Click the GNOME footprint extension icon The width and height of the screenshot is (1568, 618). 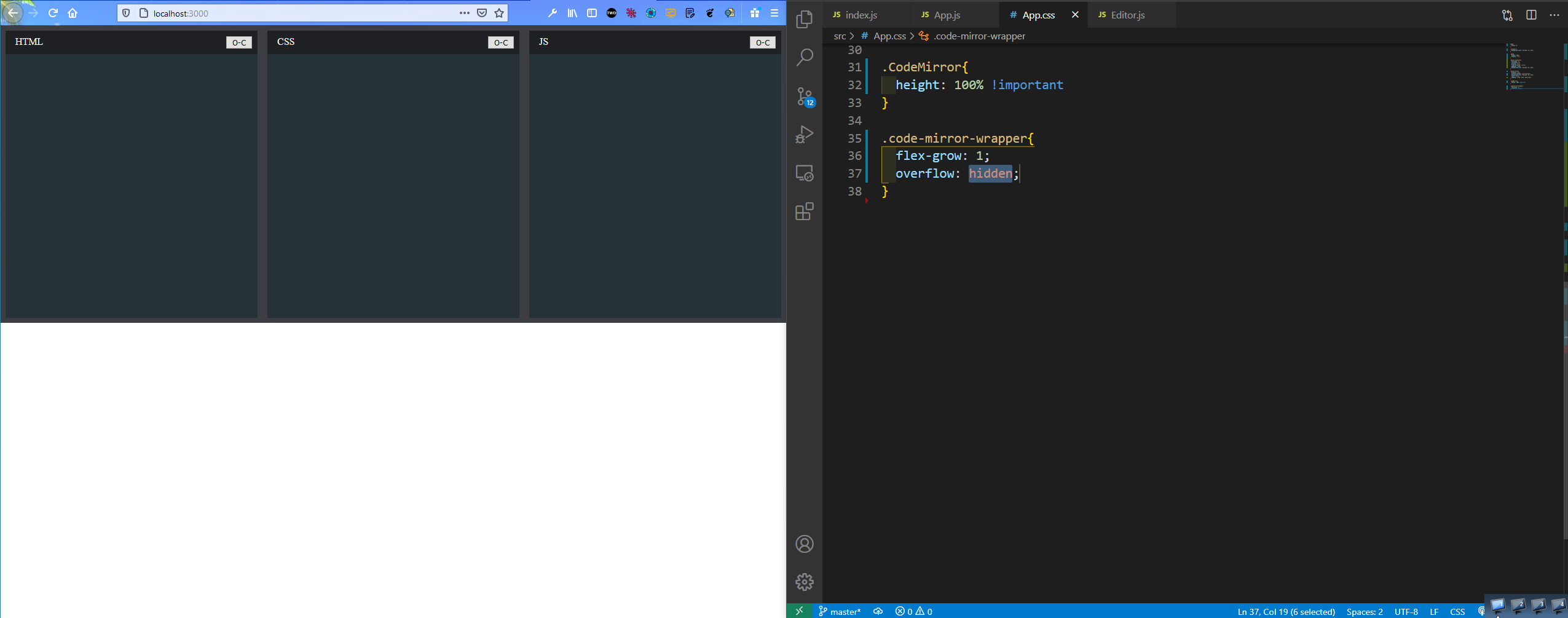click(x=710, y=13)
